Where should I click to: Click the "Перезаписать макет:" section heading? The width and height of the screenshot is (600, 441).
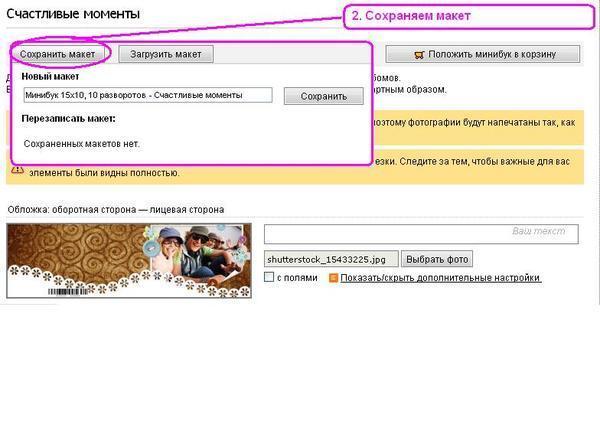(68, 118)
